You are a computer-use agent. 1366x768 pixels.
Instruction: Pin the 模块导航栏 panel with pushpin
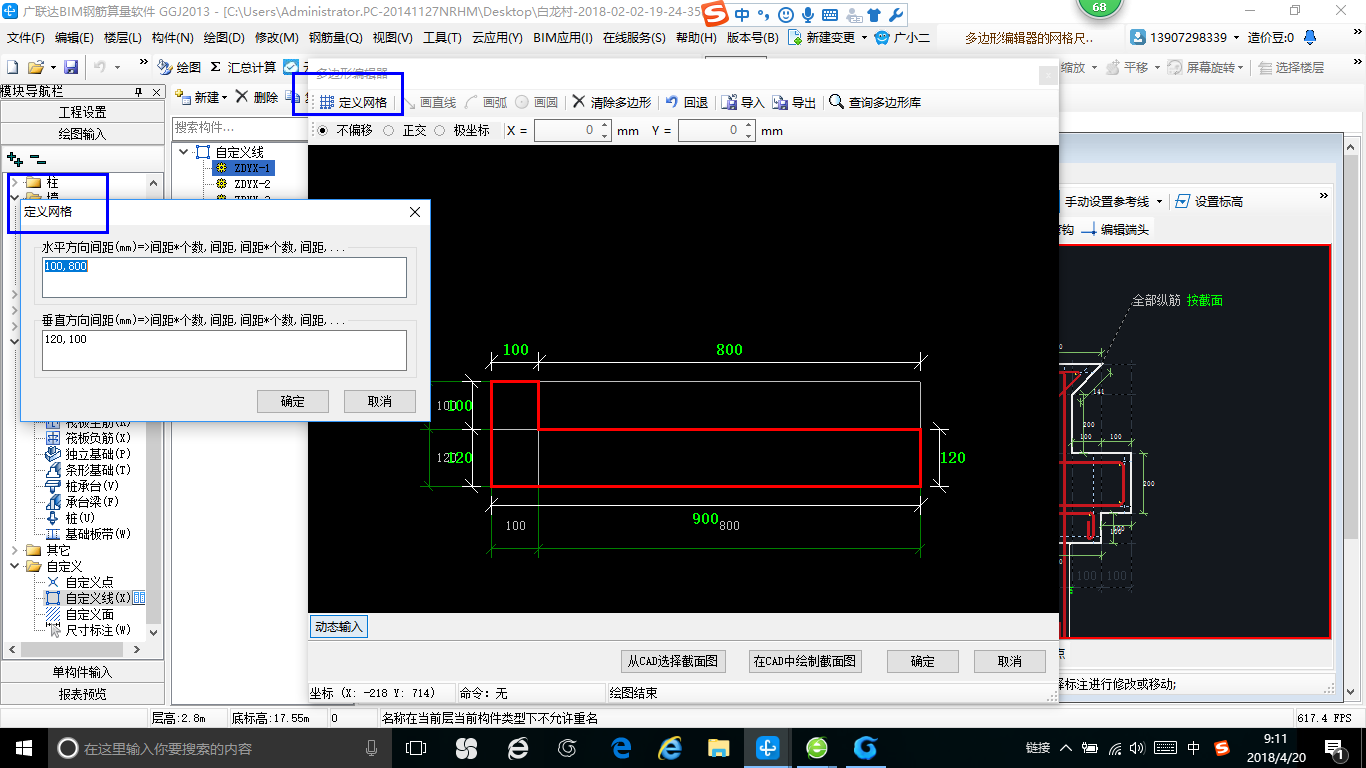click(138, 91)
